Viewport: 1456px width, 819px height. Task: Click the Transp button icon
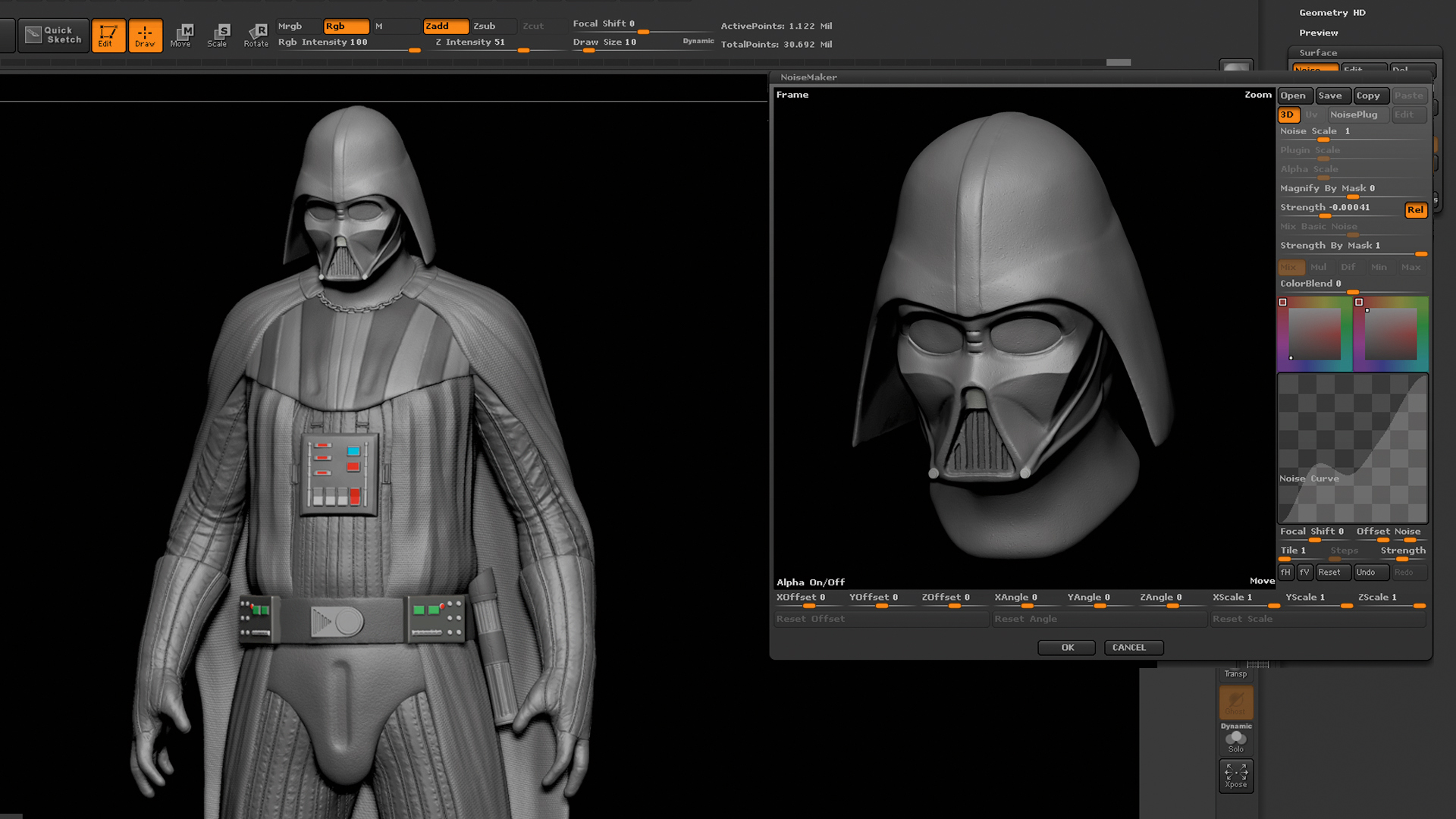[1236, 672]
